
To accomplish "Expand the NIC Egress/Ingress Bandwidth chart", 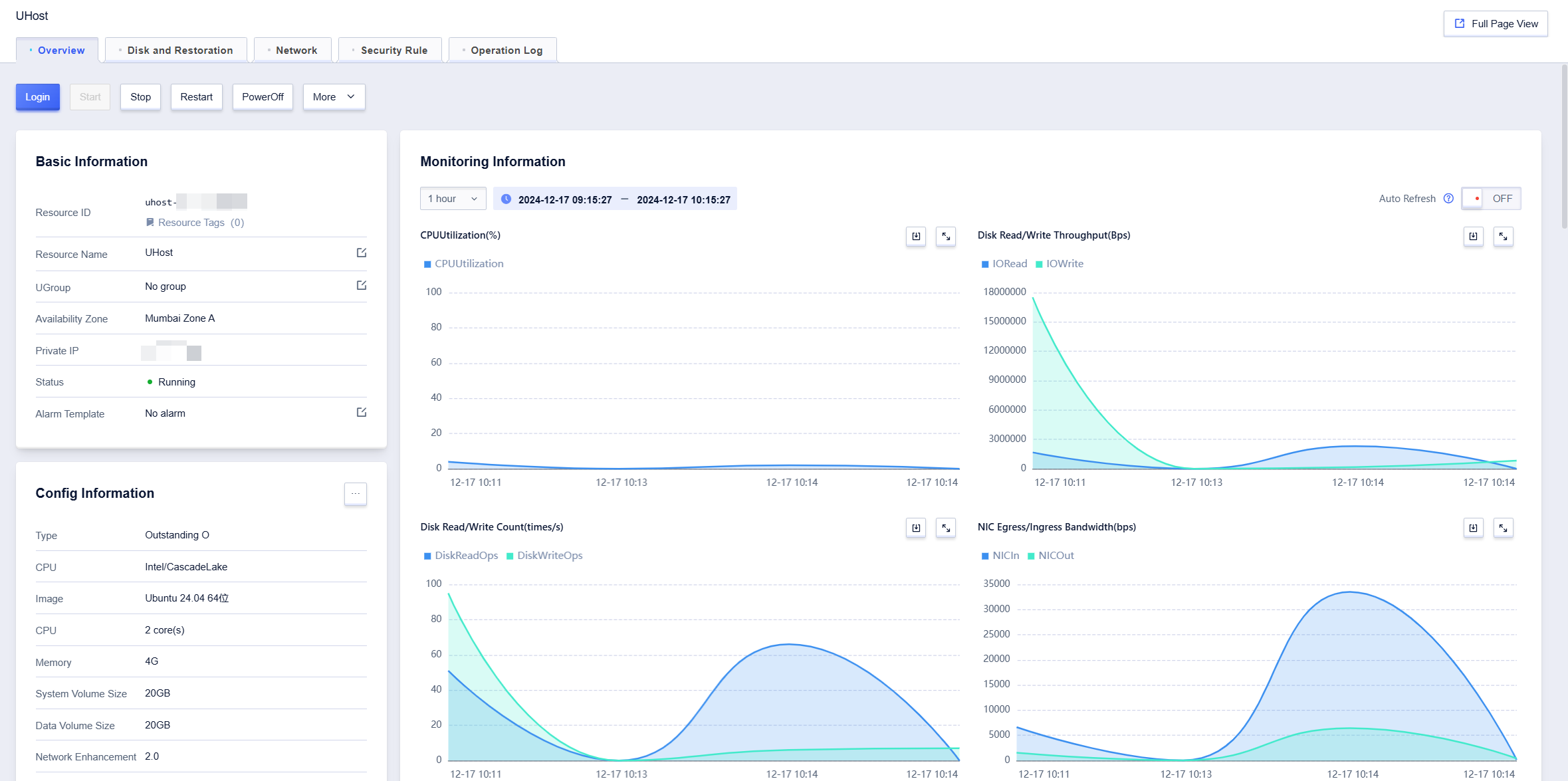I will tap(1504, 528).
